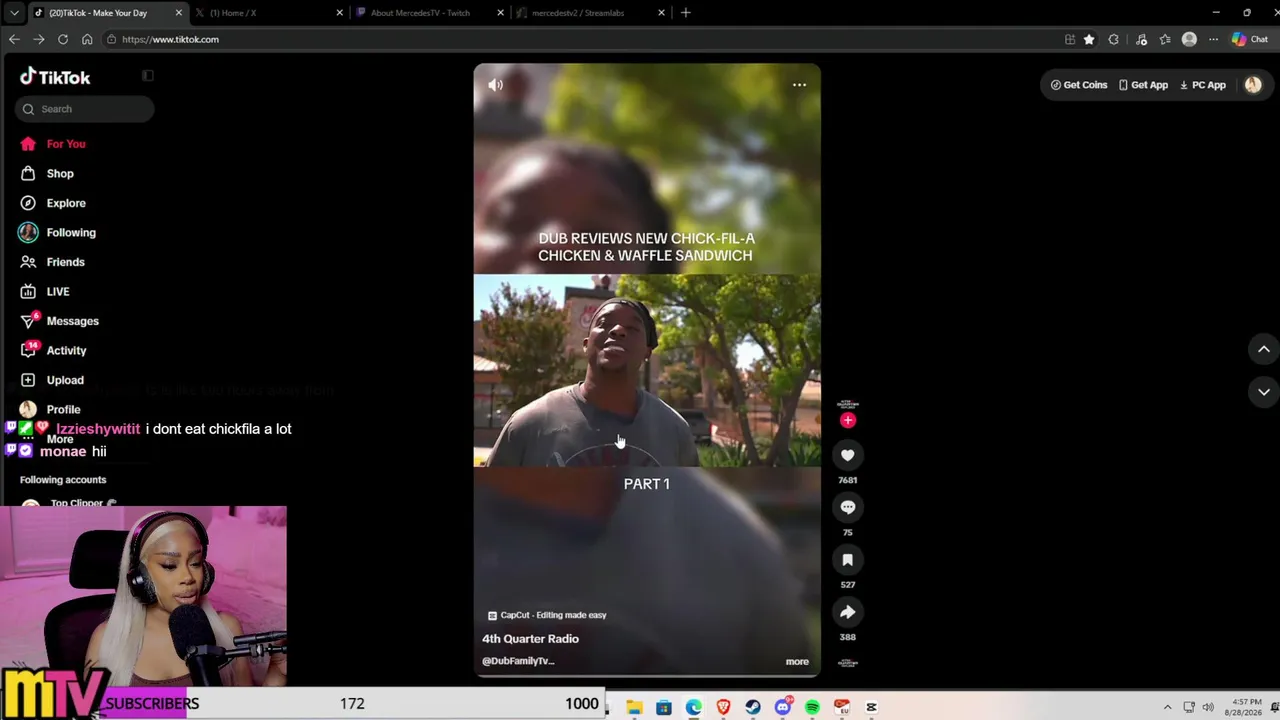Close the About MercedesTV Twitch tab
The image size is (1280, 720).
pyautogui.click(x=501, y=13)
